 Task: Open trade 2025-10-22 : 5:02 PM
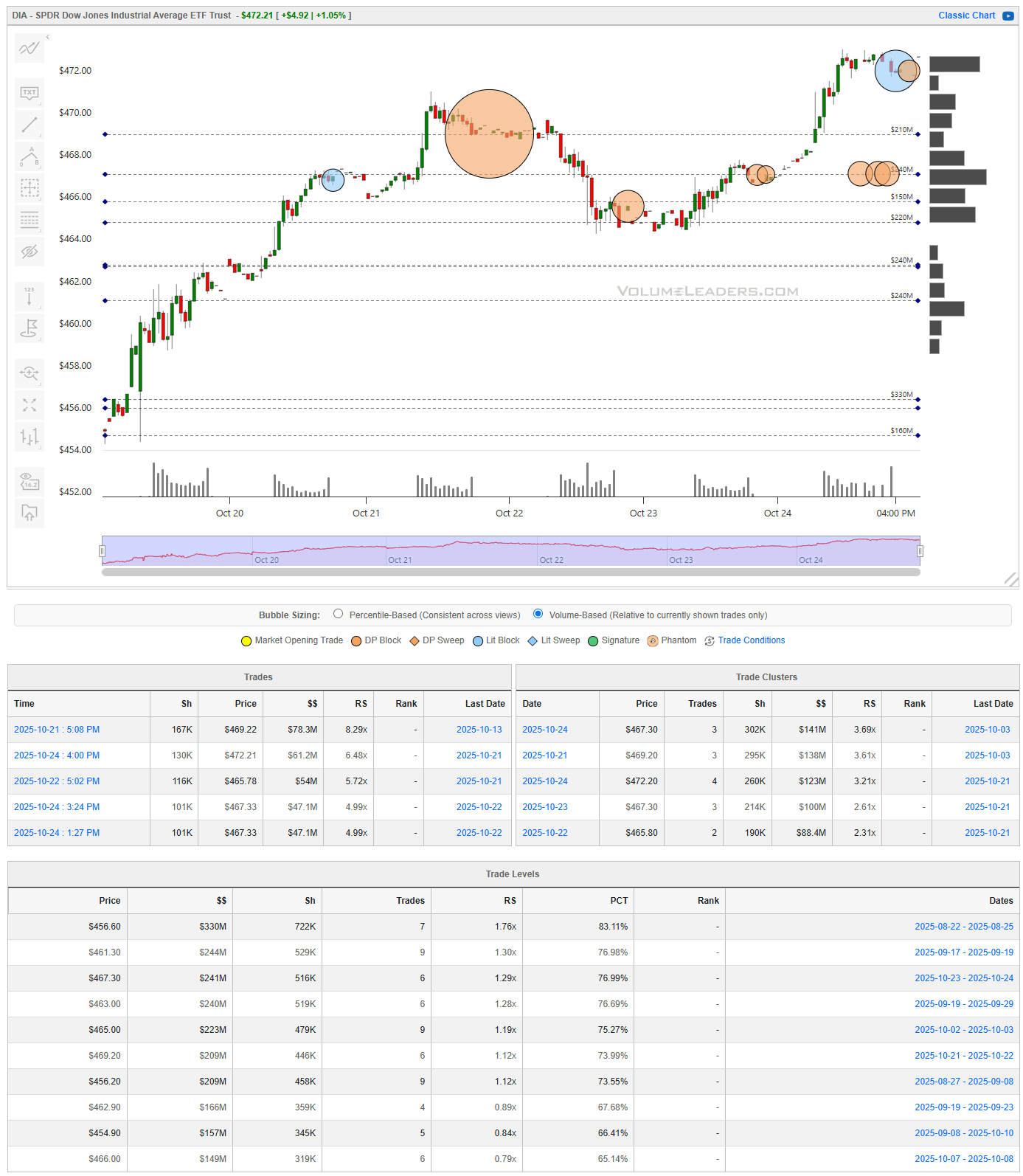coord(57,781)
